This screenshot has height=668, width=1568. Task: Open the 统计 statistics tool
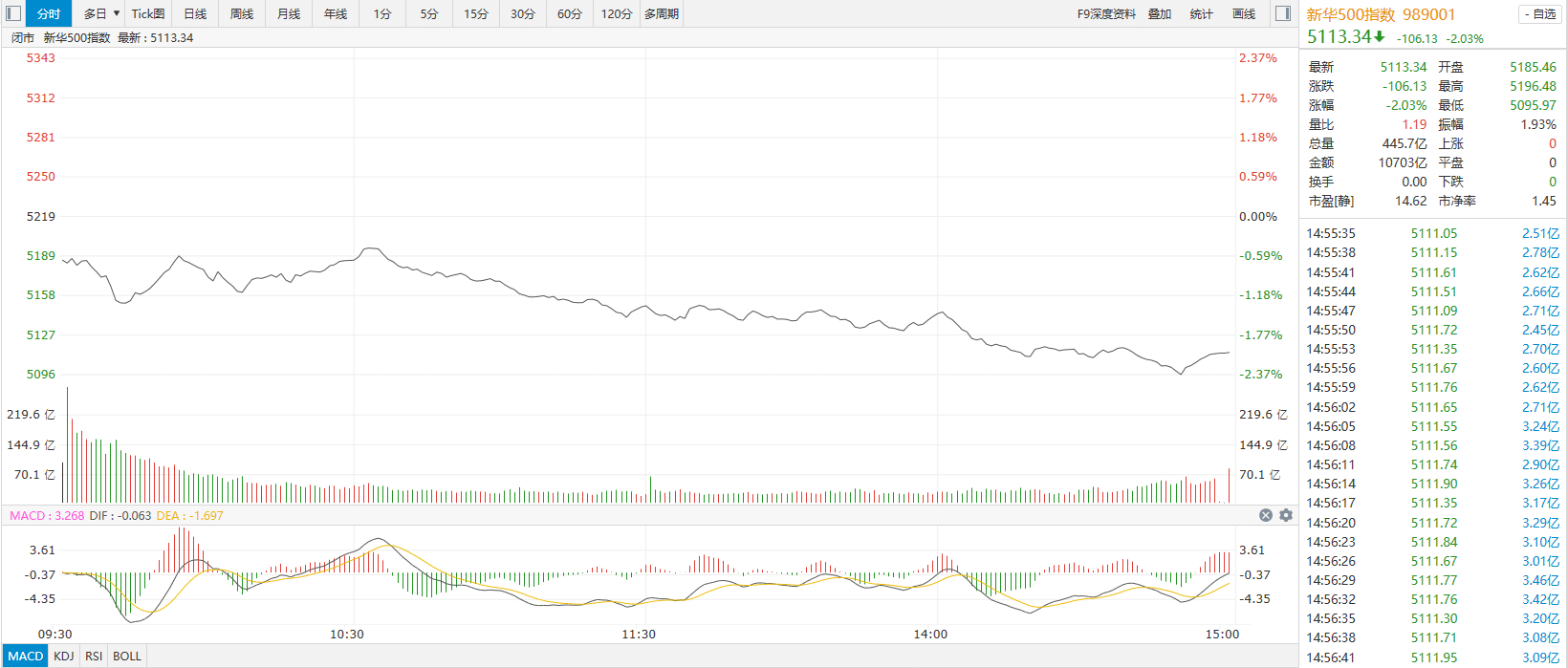(1201, 13)
